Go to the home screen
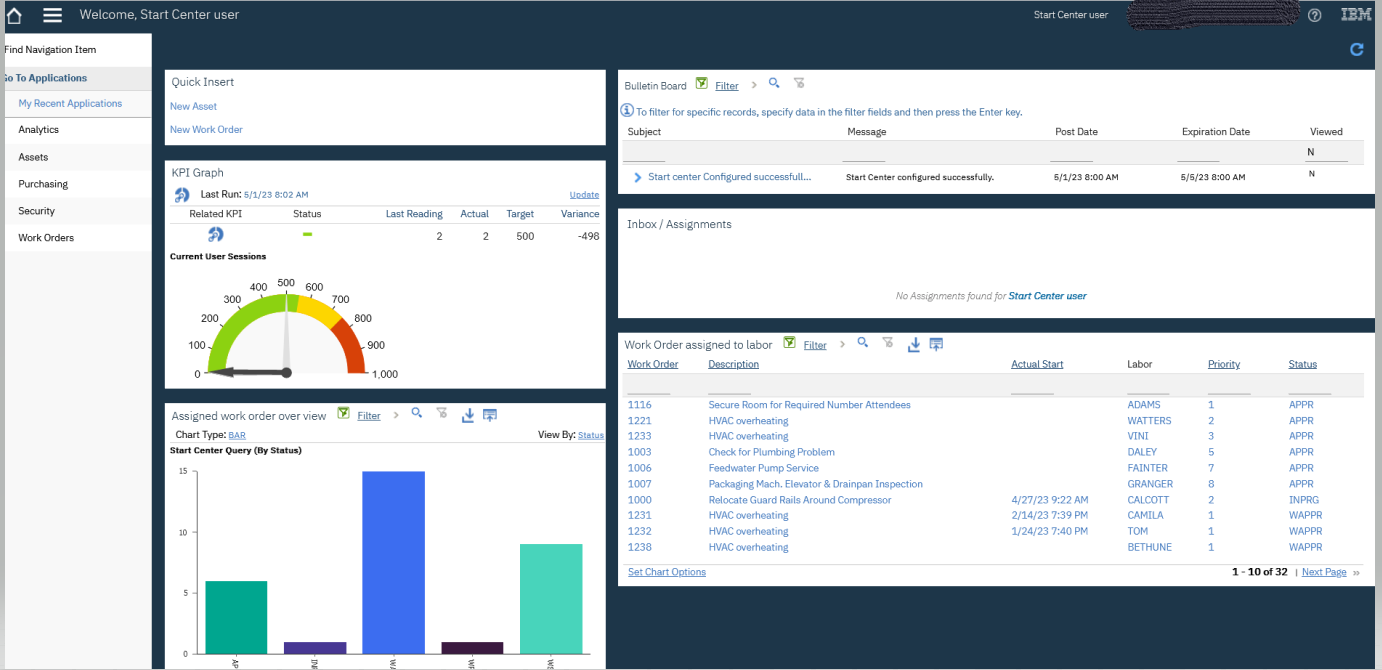The width and height of the screenshot is (1382, 670). tap(12, 14)
